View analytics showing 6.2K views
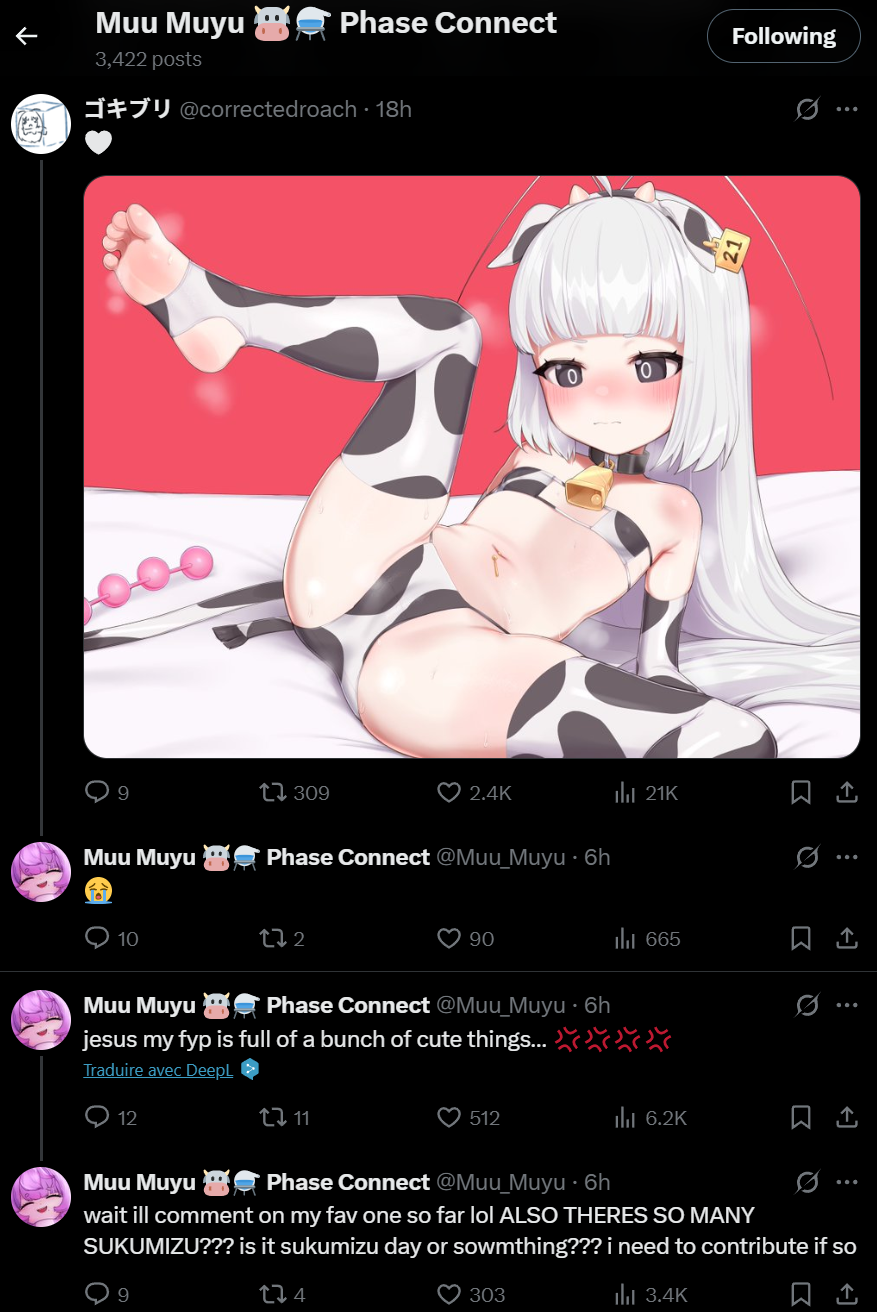The width and height of the screenshot is (877, 1312). point(650,1118)
